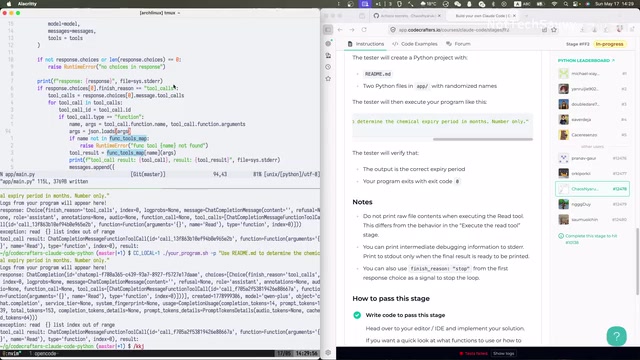
Task: Toggle the browser sidebar panel
Action: point(328,30)
